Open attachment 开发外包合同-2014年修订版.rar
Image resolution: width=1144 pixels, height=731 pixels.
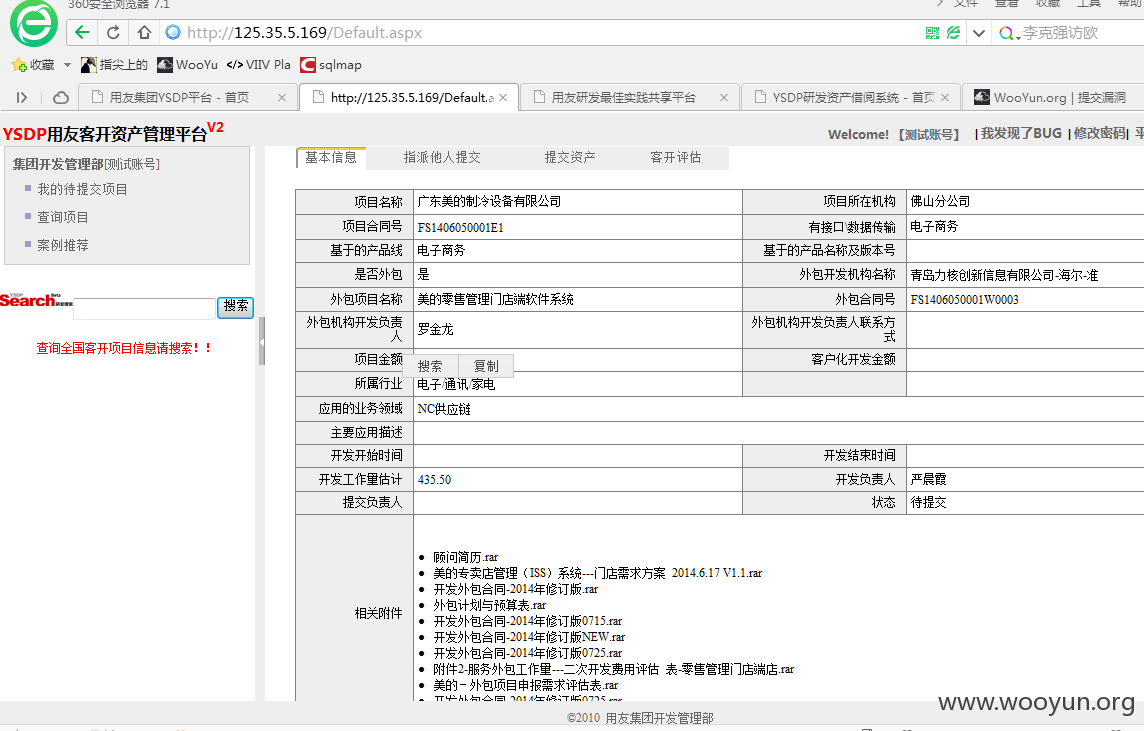tap(516, 589)
